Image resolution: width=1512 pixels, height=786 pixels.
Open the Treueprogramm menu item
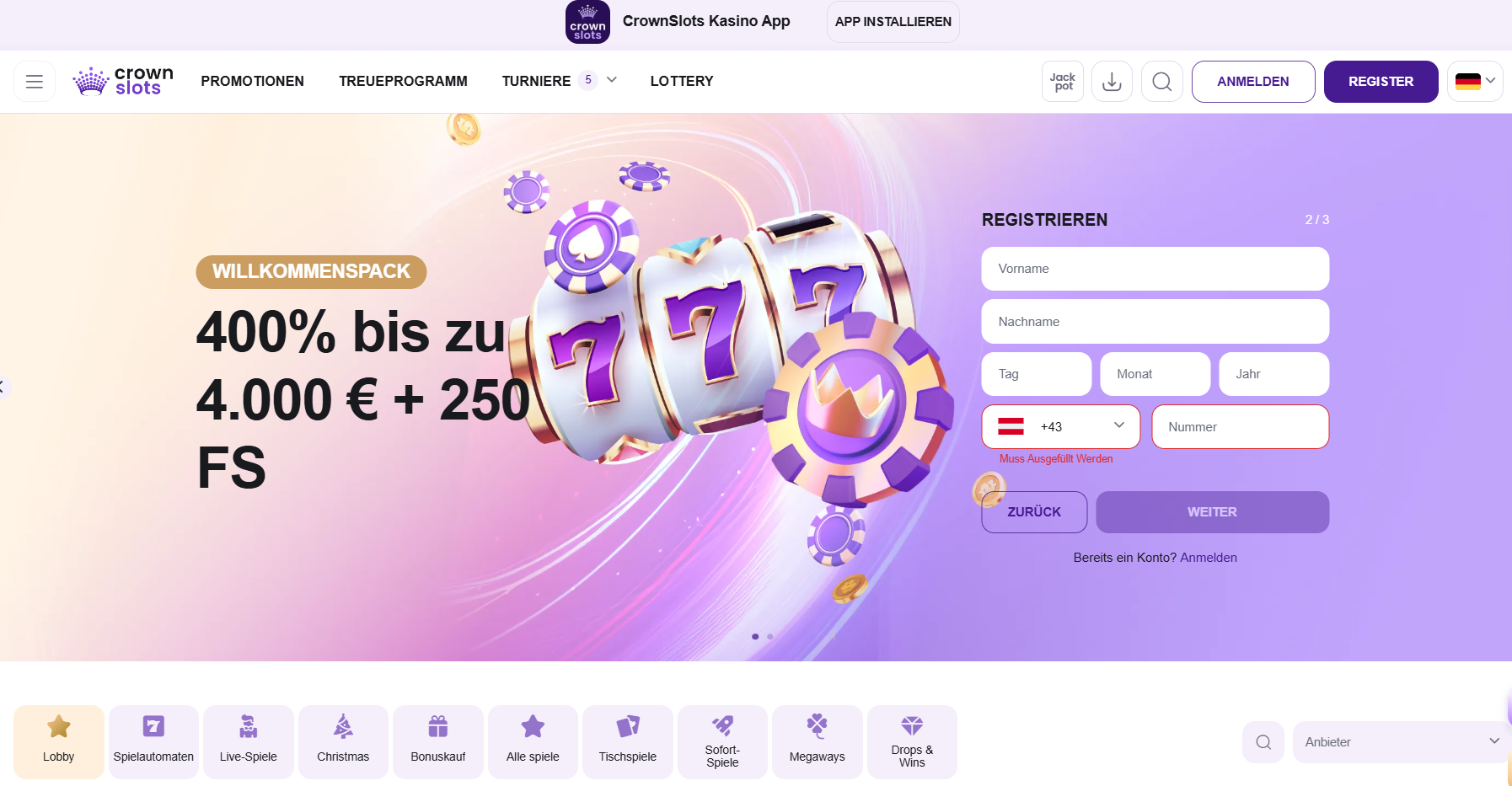tap(403, 81)
